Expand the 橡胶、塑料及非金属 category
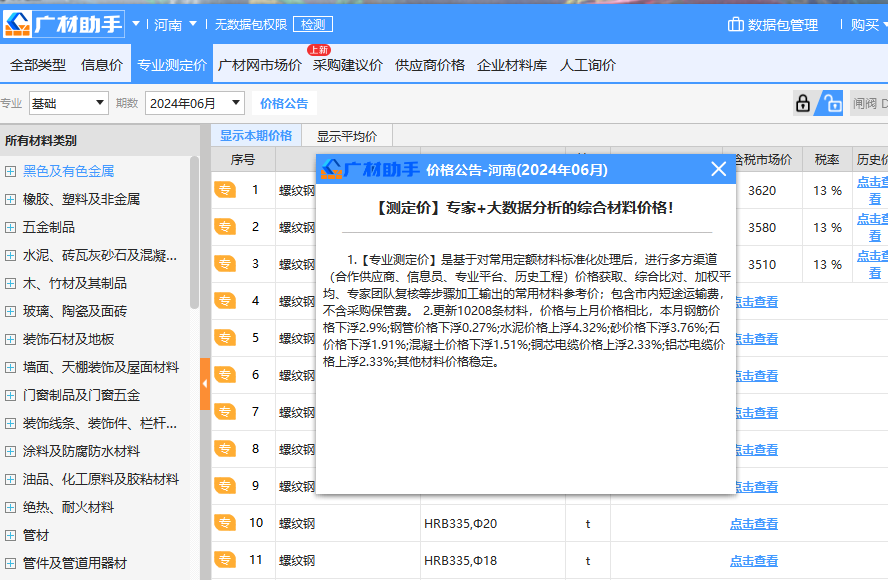Viewport: 888px width, 580px height. [10, 199]
